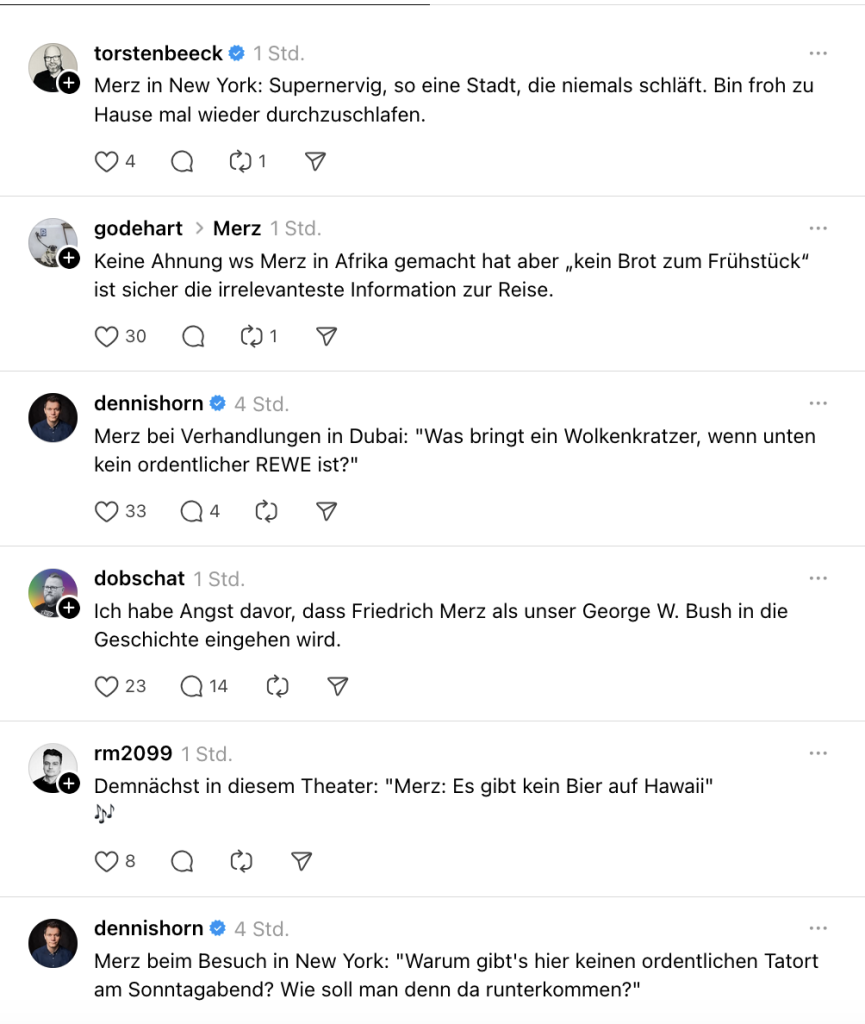This screenshot has width=865, height=1024.
Task: Open dobschat's post text about George W. Bush
Action: [x=440, y=625]
